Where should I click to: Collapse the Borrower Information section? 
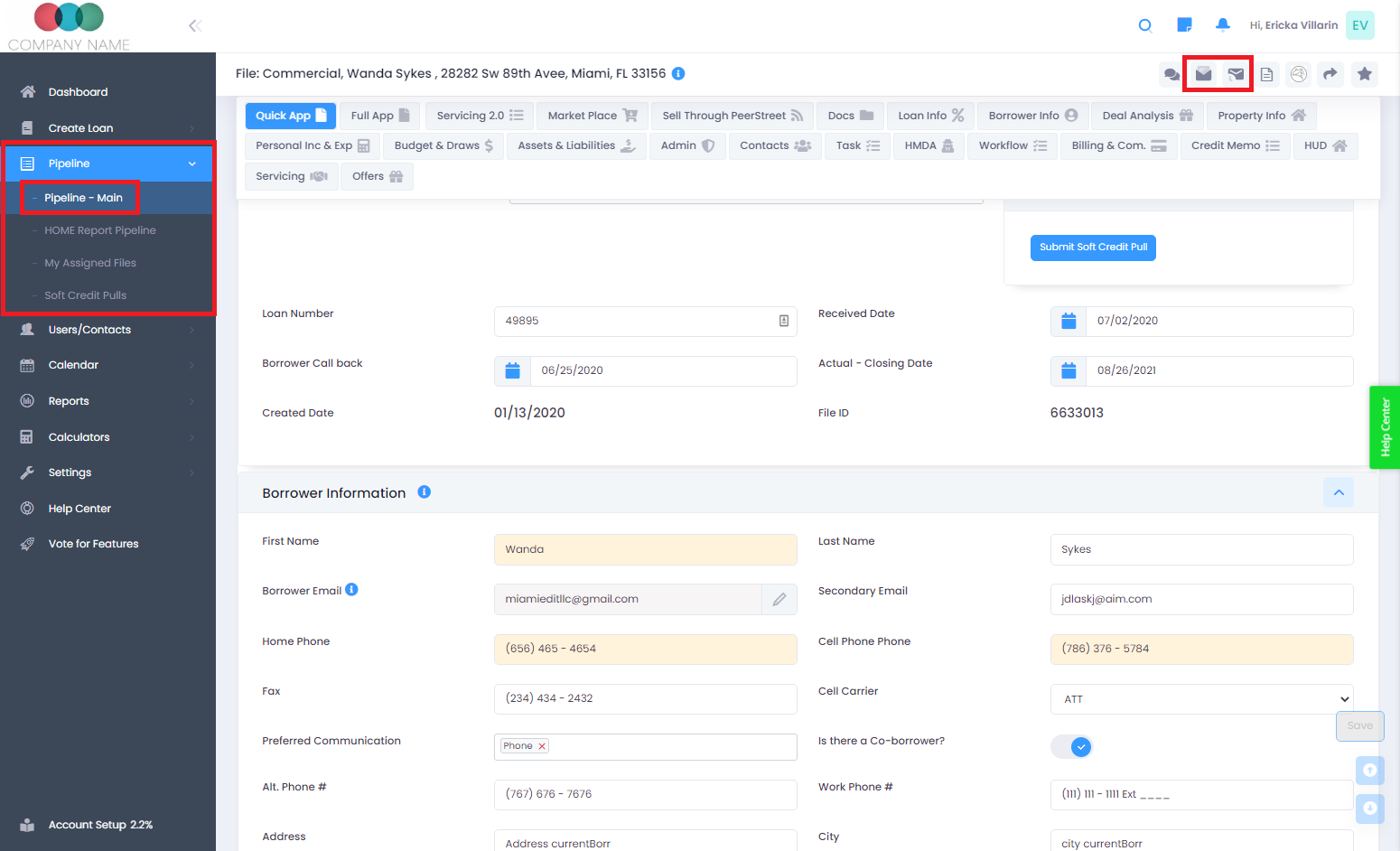1338,492
